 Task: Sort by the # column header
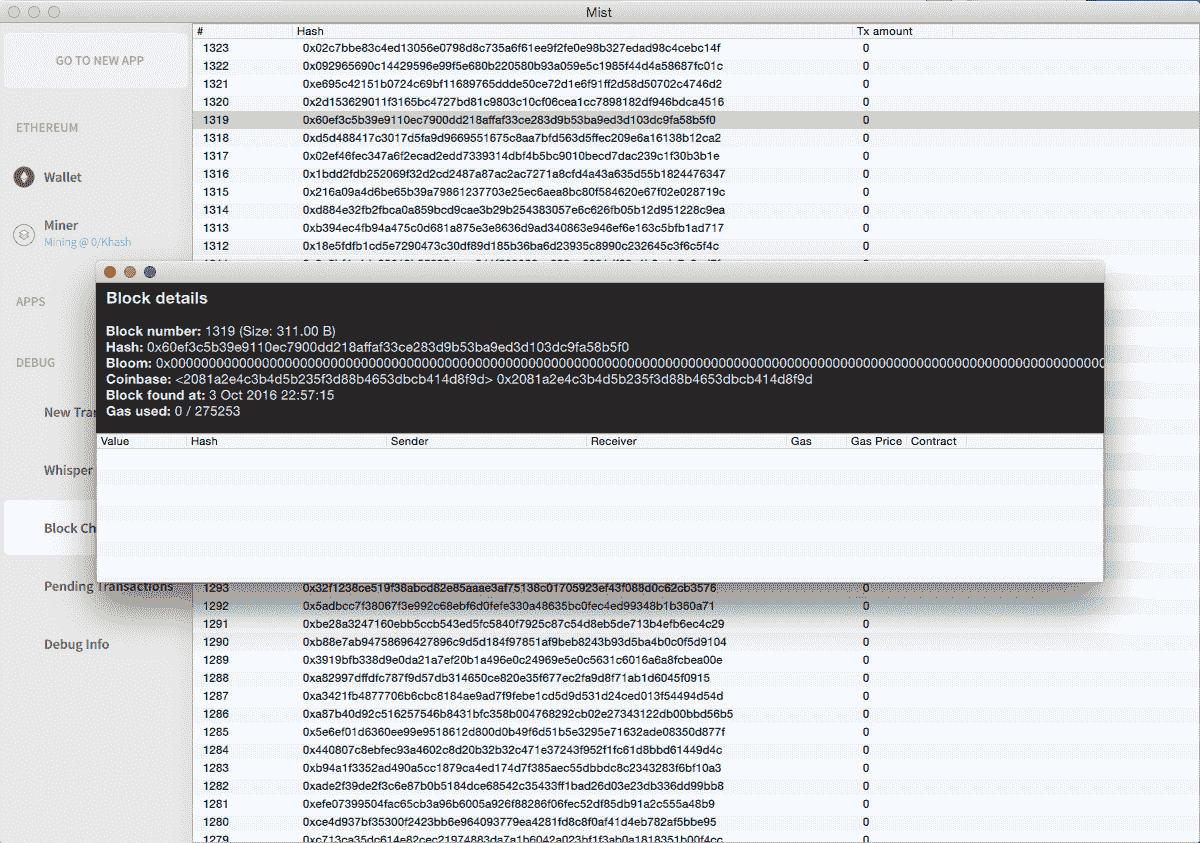(244, 31)
